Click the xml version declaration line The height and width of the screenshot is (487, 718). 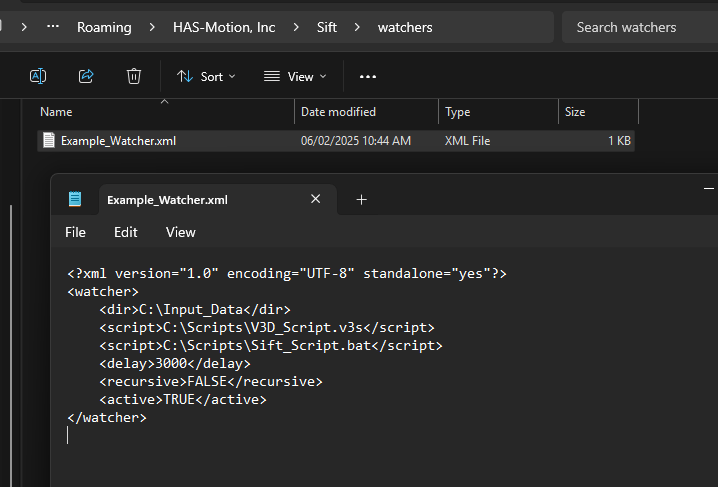(x=287, y=274)
